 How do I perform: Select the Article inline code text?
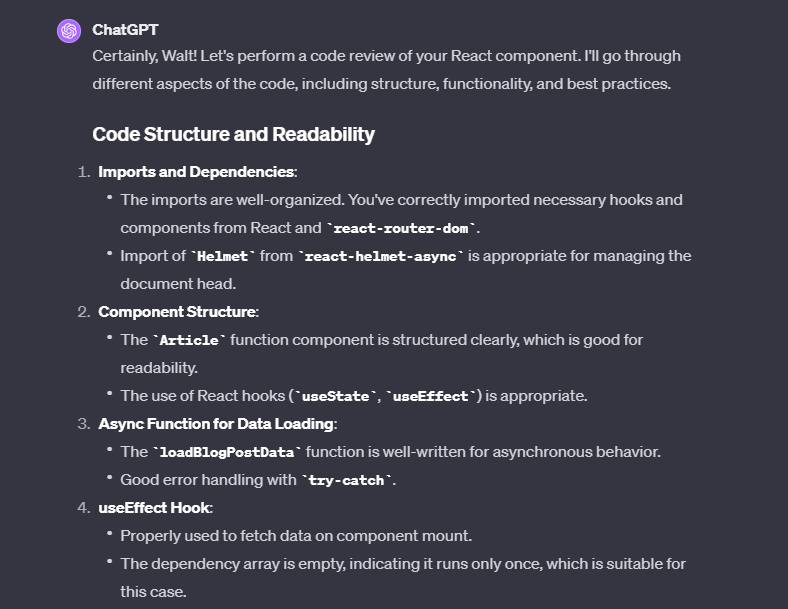pos(189,340)
